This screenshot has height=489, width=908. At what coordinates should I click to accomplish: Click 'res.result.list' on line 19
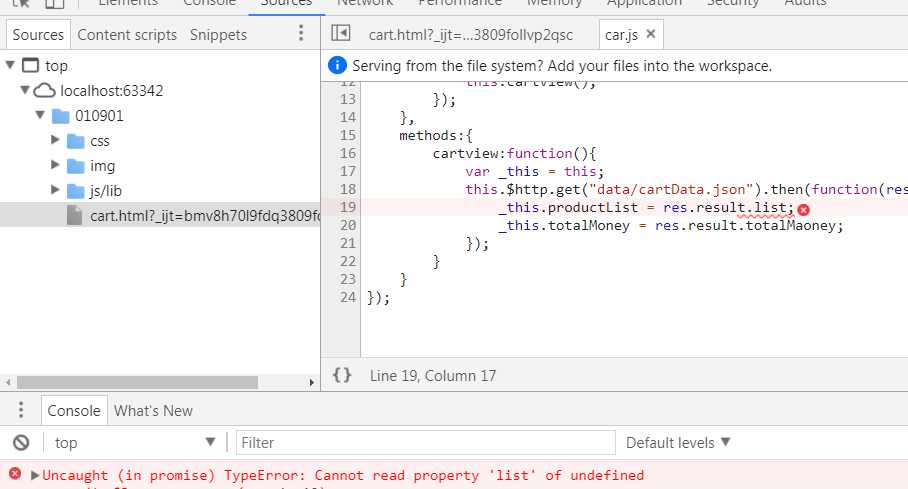click(724, 207)
